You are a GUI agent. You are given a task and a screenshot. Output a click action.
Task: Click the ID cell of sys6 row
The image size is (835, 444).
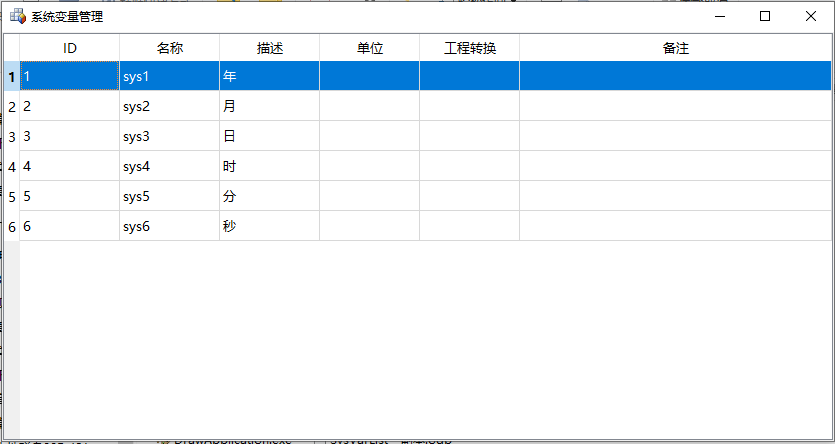click(70, 226)
